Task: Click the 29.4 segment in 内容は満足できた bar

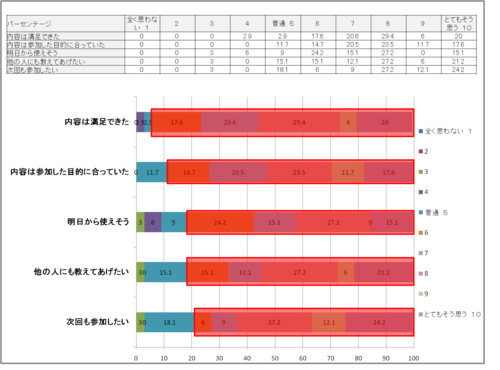Action: [299, 122]
